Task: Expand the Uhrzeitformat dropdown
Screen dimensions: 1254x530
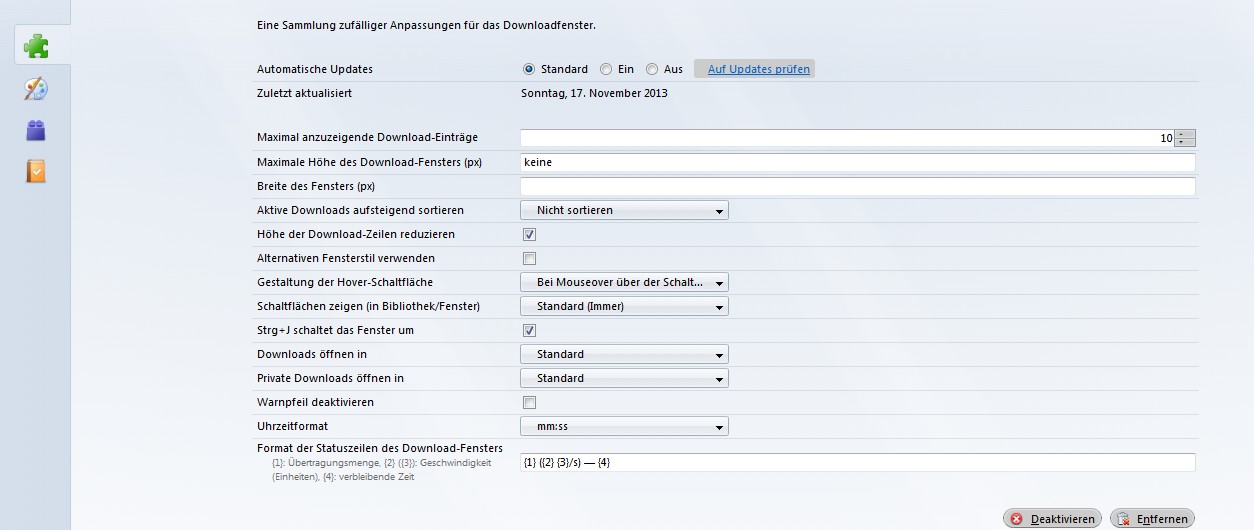Action: tap(624, 427)
